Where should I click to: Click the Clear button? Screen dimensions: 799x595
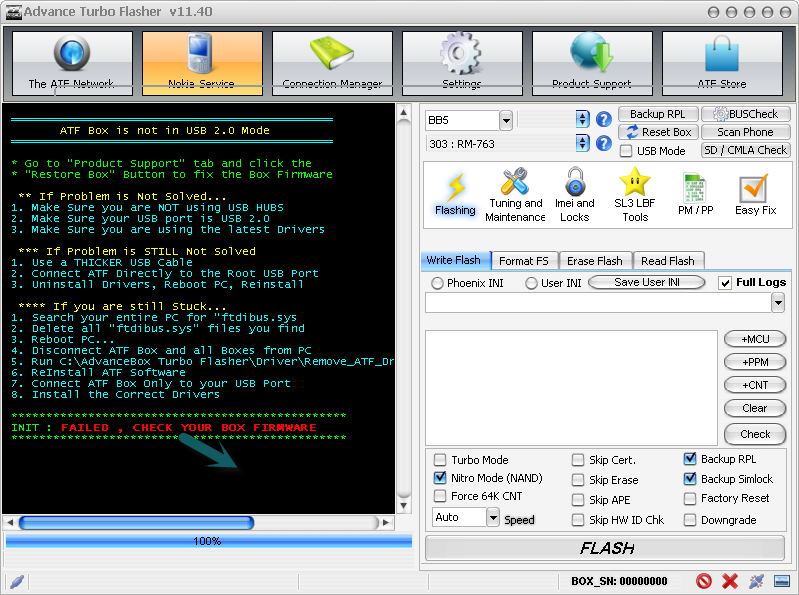(x=755, y=408)
